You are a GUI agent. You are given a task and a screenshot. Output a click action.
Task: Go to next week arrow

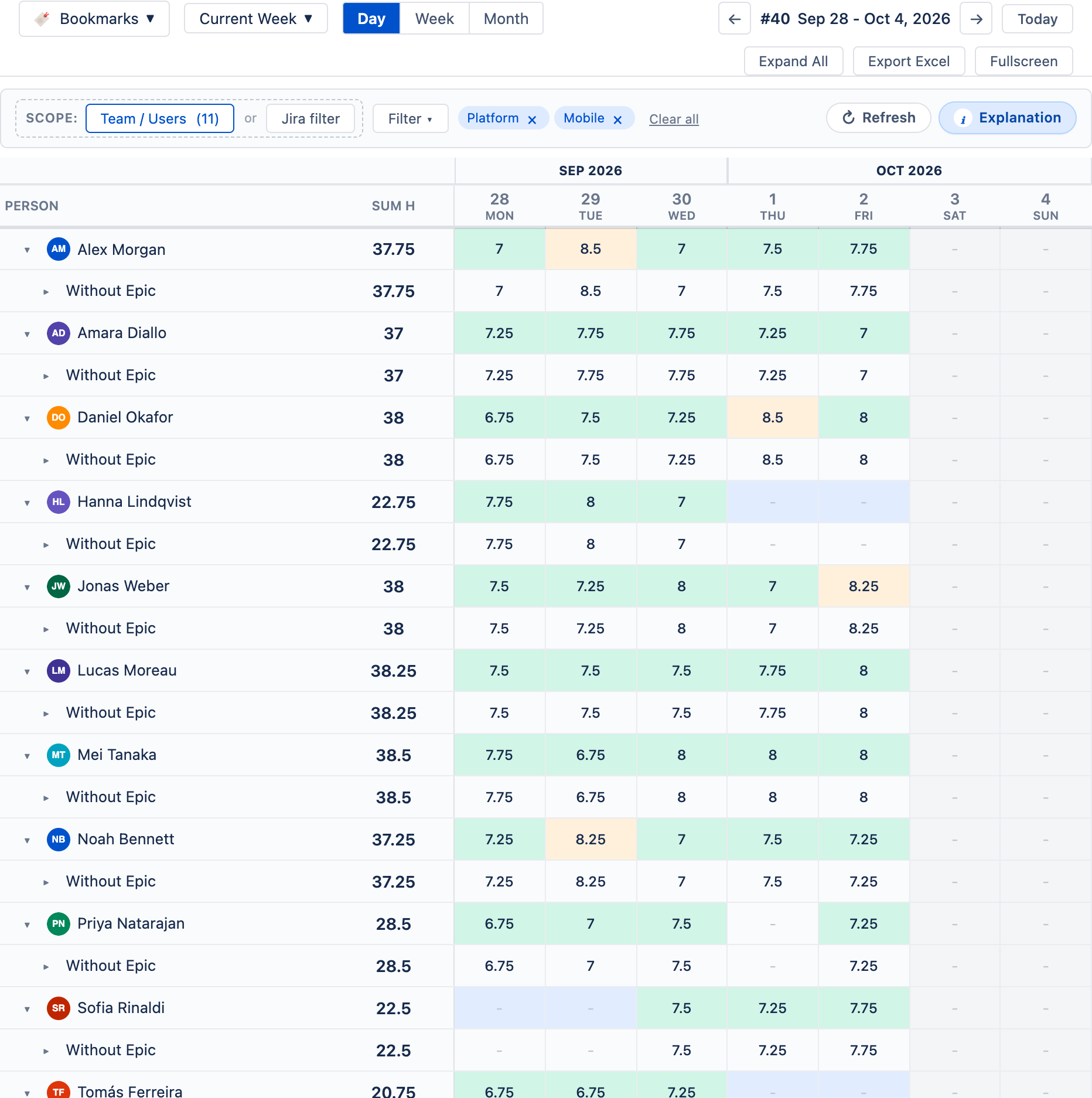point(976,19)
